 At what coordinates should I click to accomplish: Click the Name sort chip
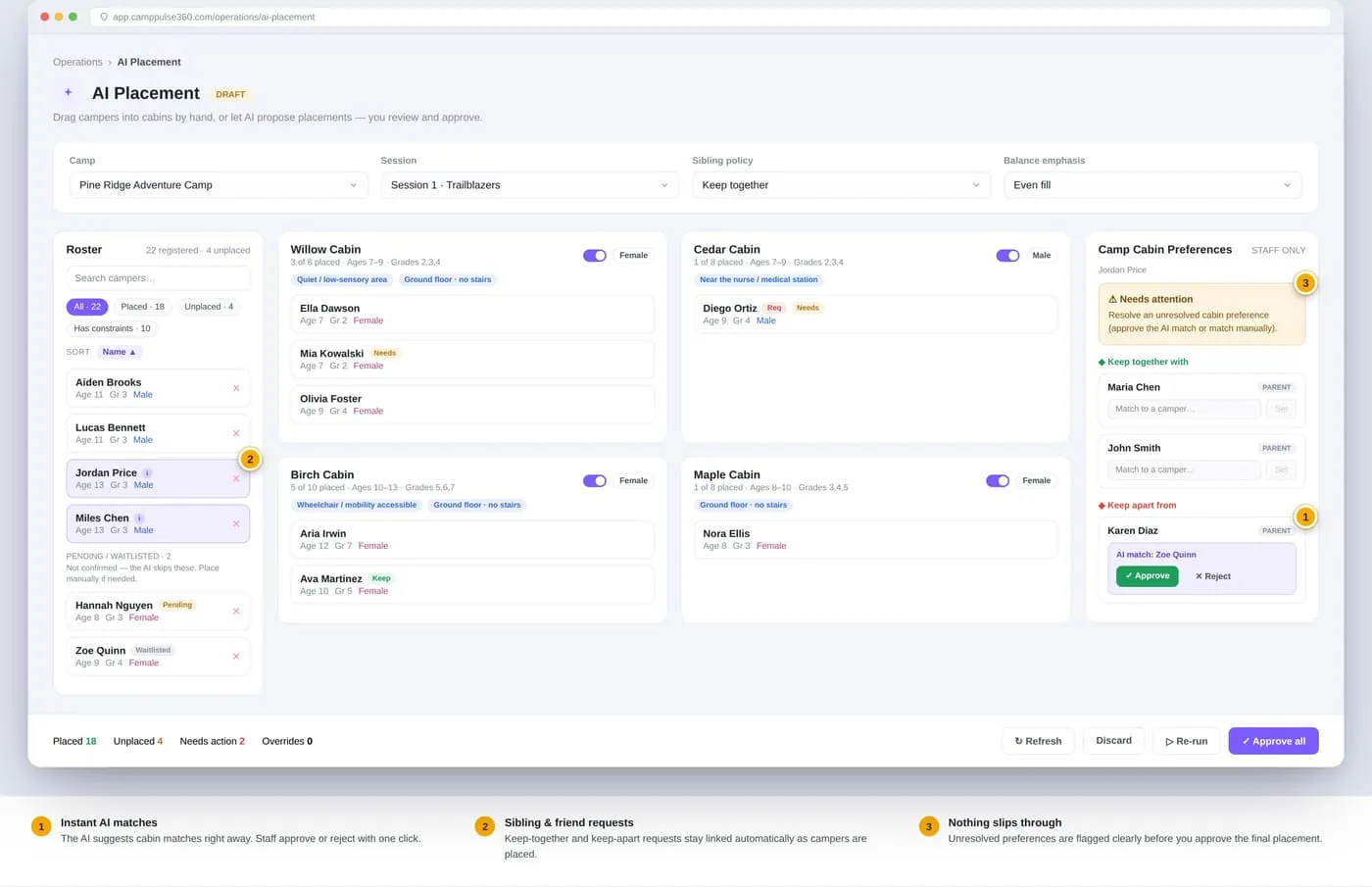click(120, 352)
